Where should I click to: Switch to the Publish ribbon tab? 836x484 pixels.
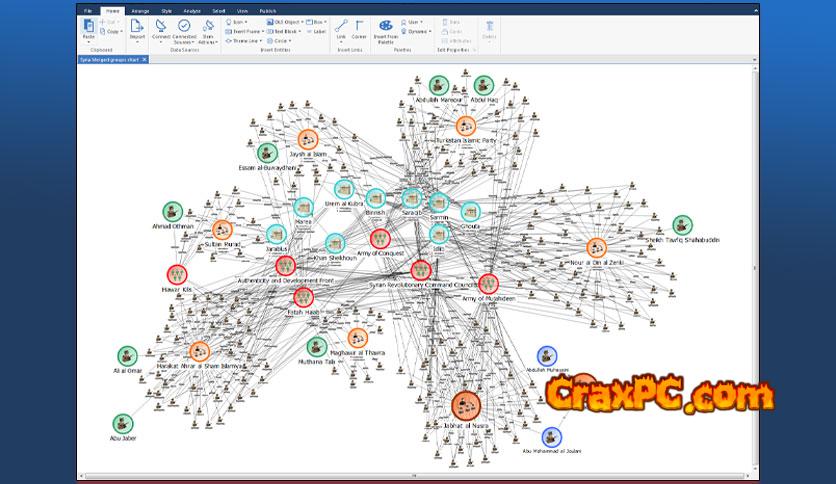[268, 11]
